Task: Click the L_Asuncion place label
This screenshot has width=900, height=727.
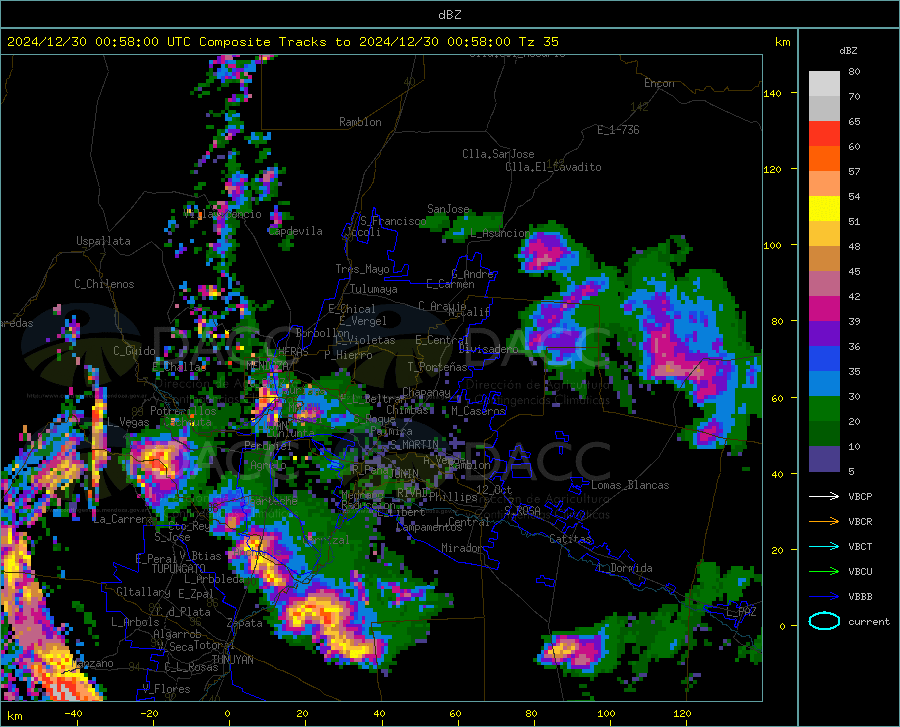Action: click(x=499, y=233)
